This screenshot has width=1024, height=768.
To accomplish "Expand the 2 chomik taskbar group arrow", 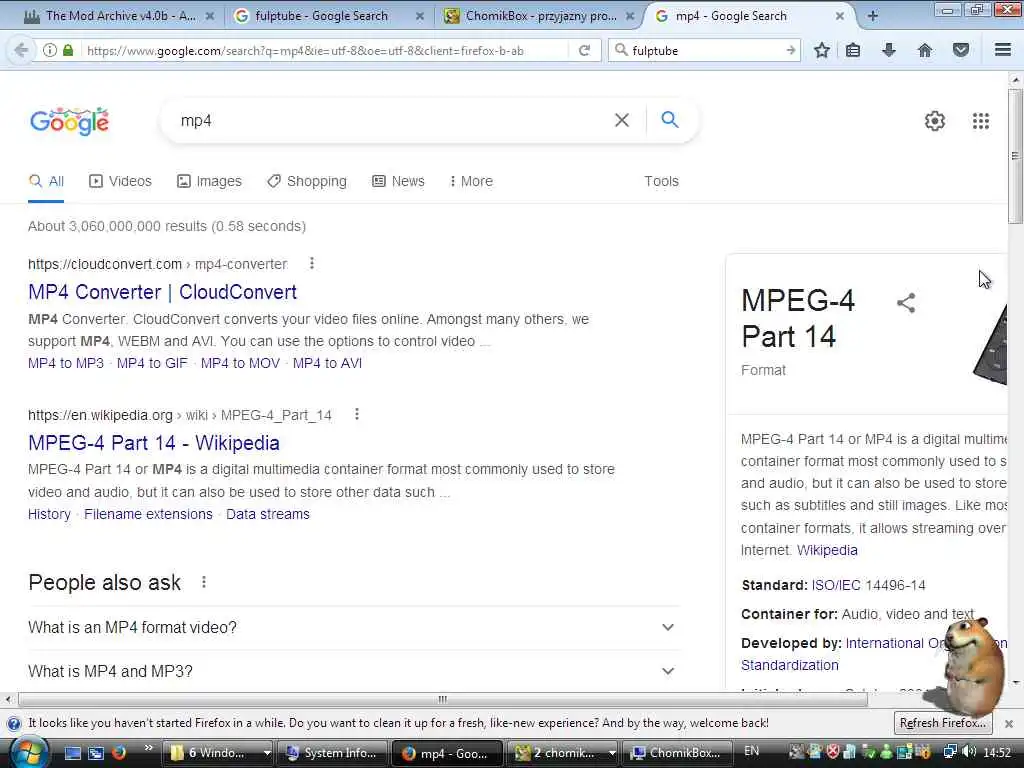I will pyautogui.click(x=611, y=753).
